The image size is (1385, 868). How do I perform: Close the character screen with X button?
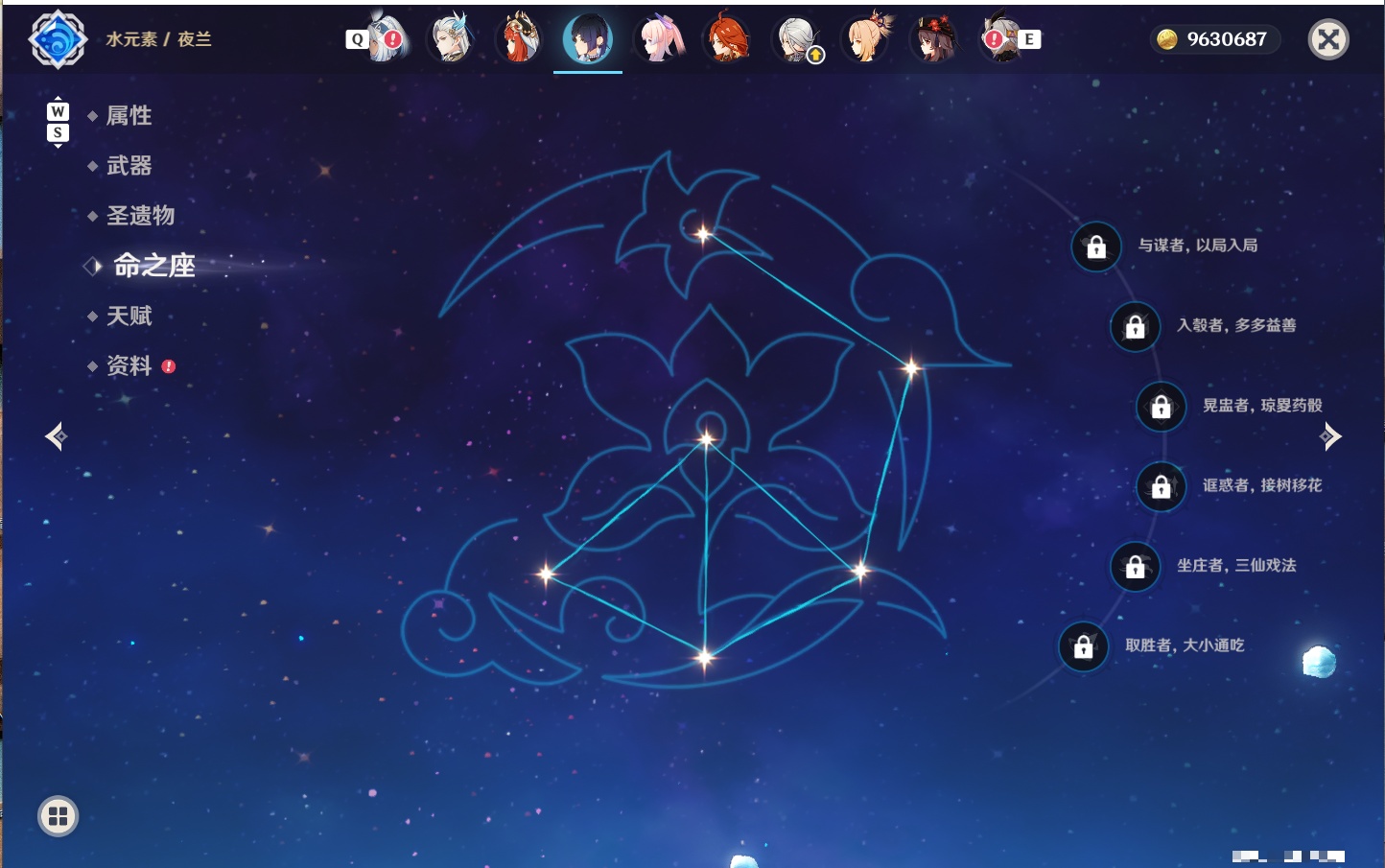click(1328, 39)
